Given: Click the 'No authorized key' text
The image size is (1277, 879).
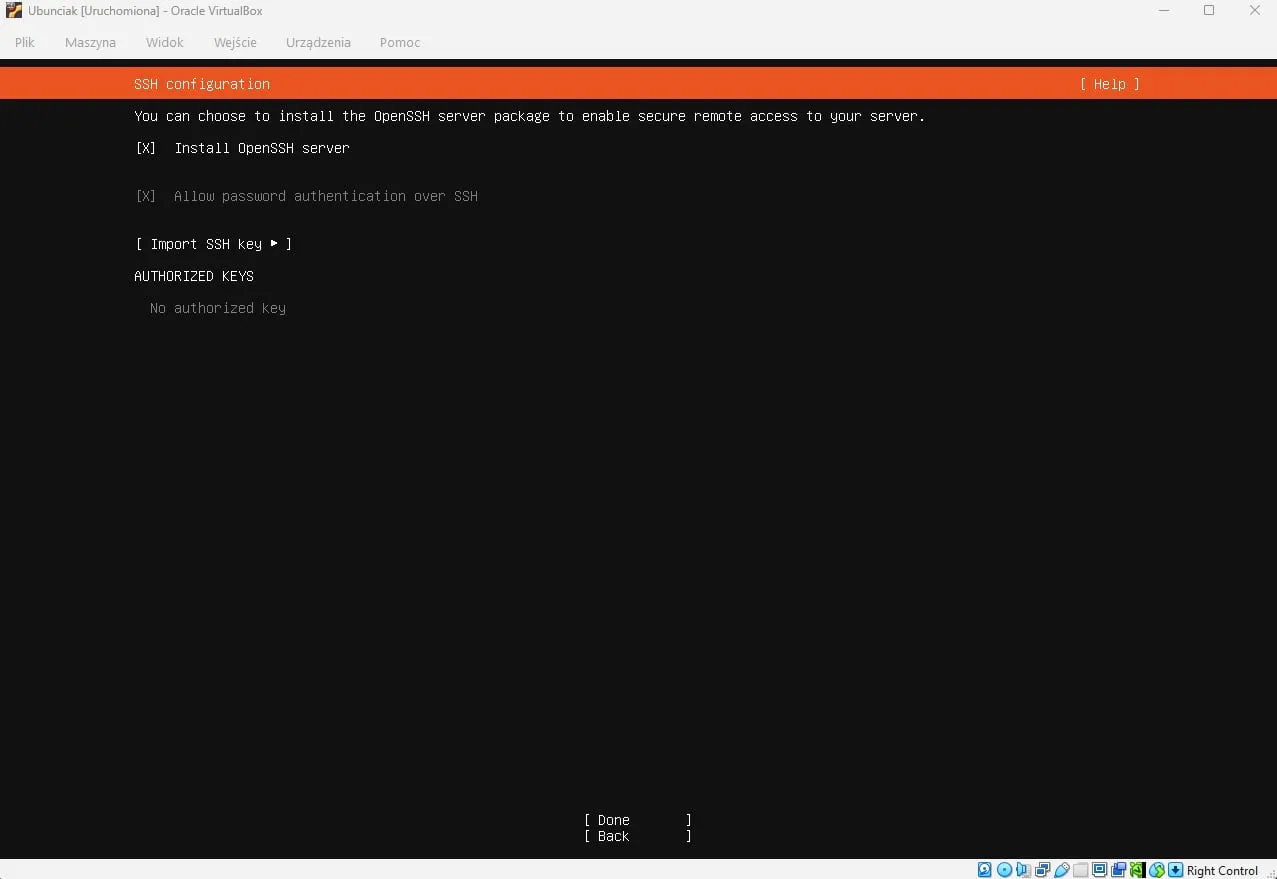Looking at the screenshot, I should pyautogui.click(x=218, y=308).
